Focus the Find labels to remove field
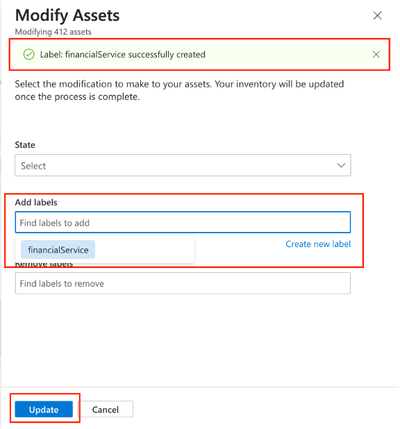 [x=183, y=283]
